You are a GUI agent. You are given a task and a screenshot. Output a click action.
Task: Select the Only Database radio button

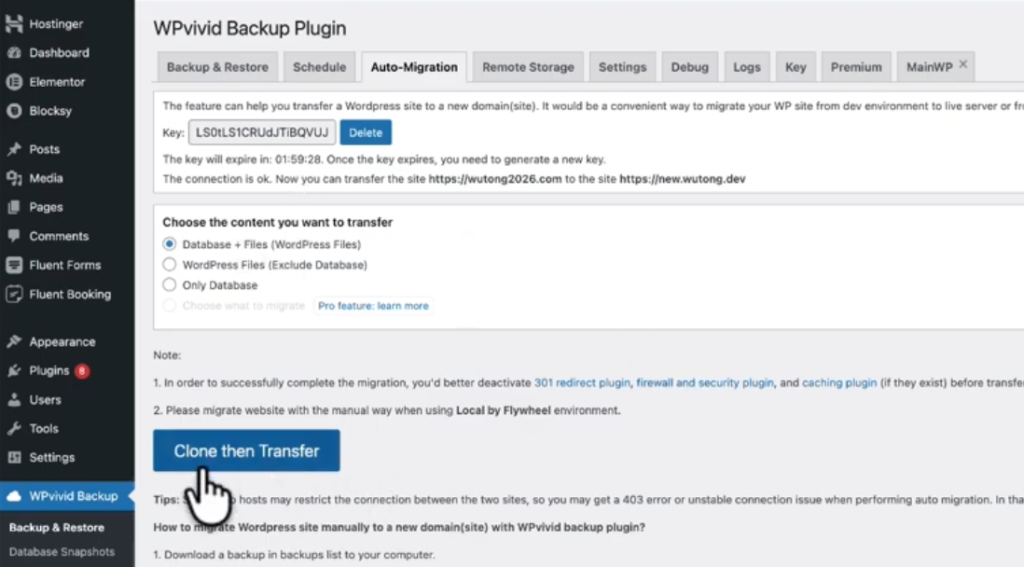(169, 285)
